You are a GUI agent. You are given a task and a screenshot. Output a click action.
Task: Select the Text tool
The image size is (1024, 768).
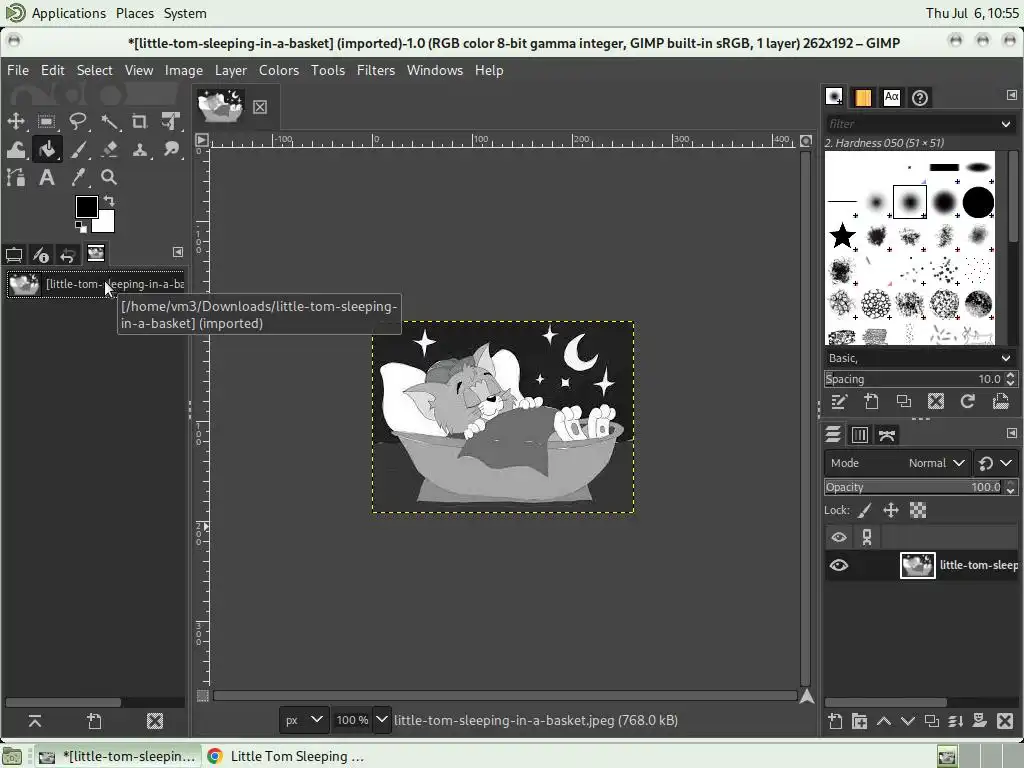pos(46,177)
